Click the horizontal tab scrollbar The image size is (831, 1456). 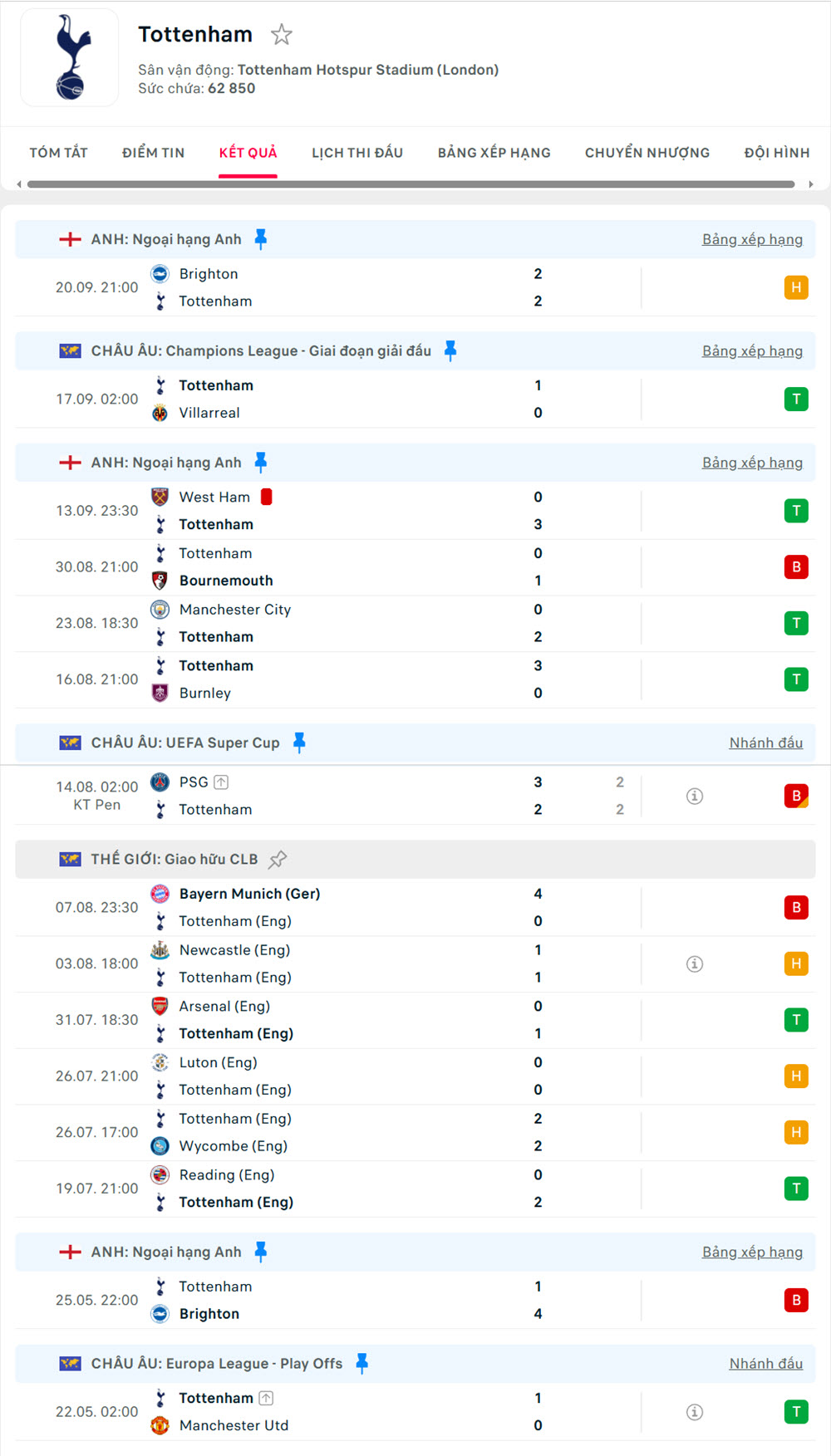click(x=411, y=184)
